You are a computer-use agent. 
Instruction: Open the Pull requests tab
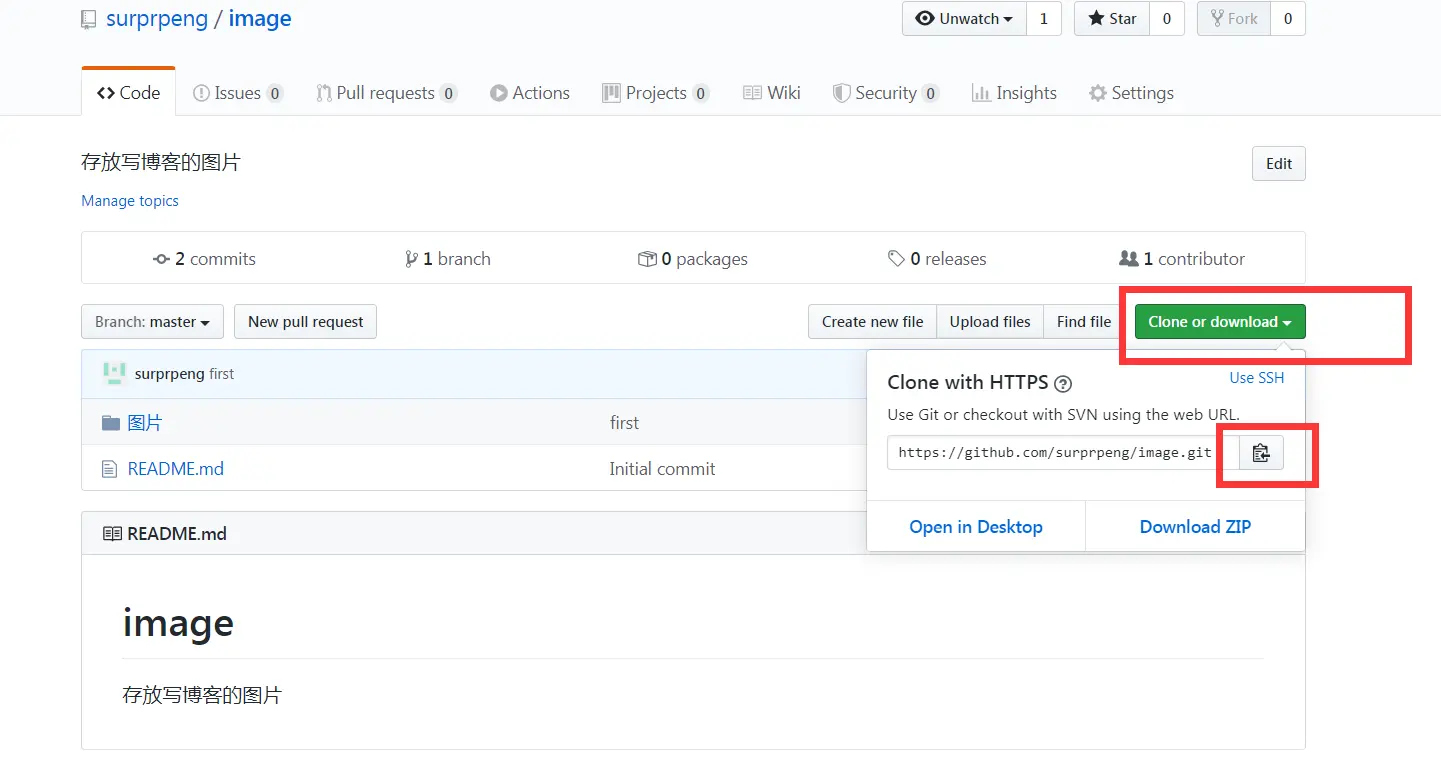386,93
